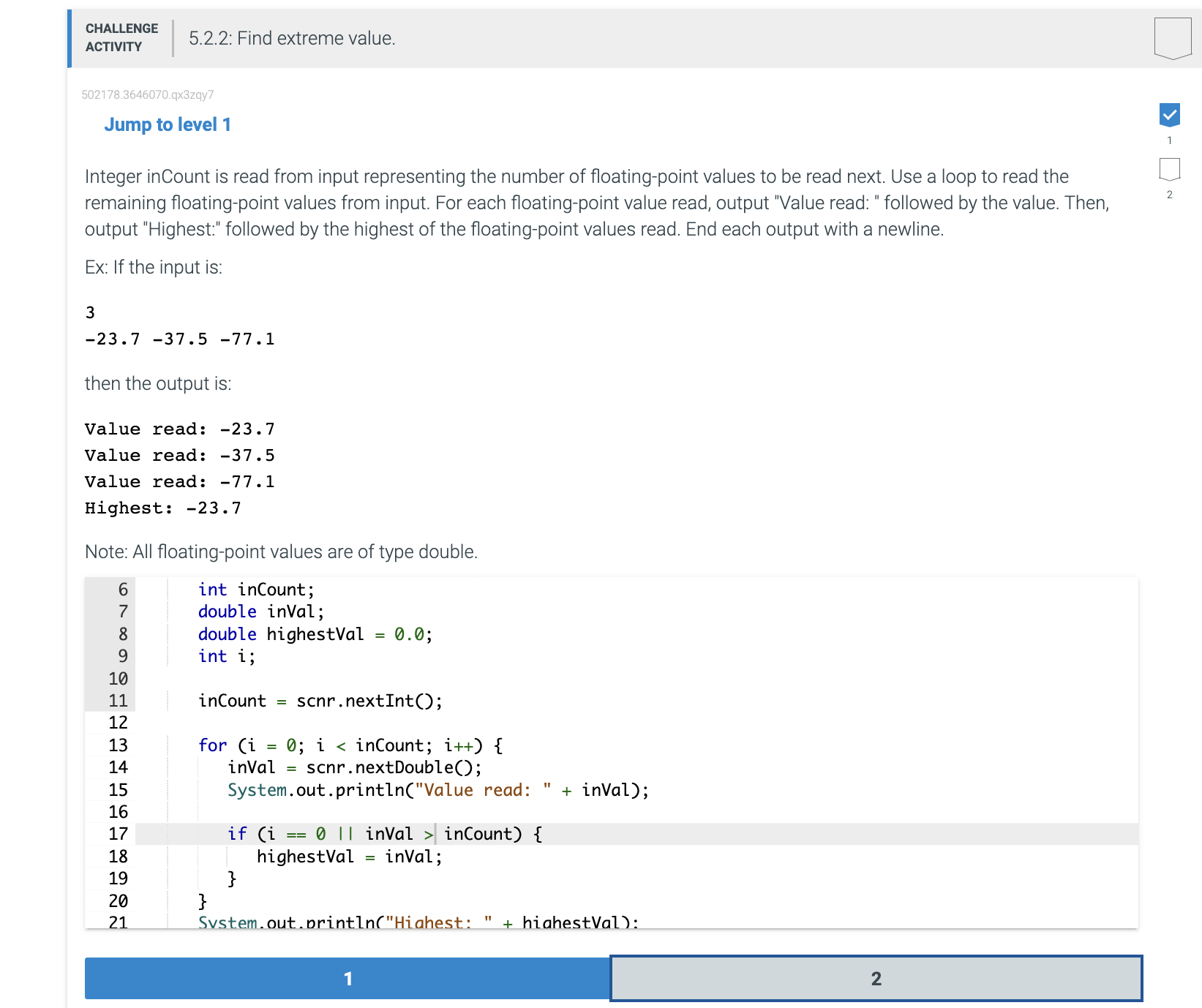Click the example input "-23.7 -37.5 -77.1"
Image resolution: width=1202 pixels, height=1008 pixels.
tap(179, 338)
